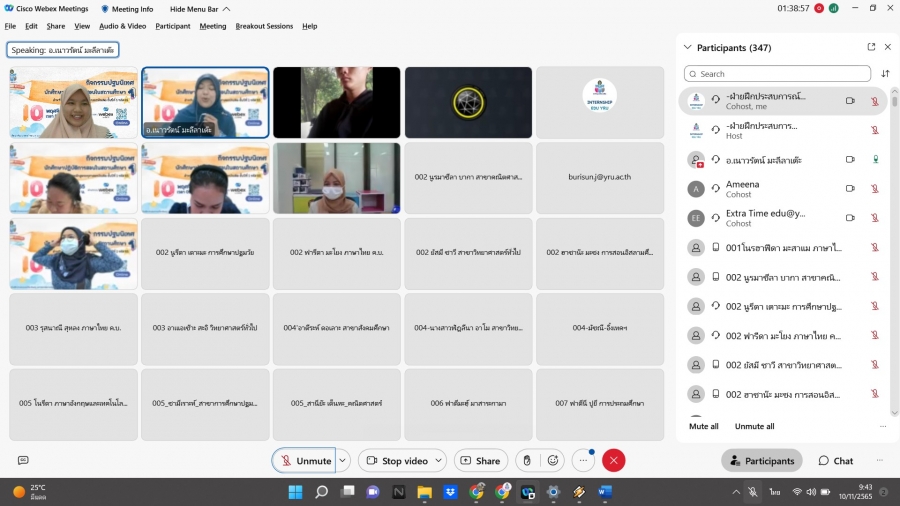The image size is (900, 506).
Task: Toggle Ameena's muted microphone icon
Action: [x=875, y=189]
